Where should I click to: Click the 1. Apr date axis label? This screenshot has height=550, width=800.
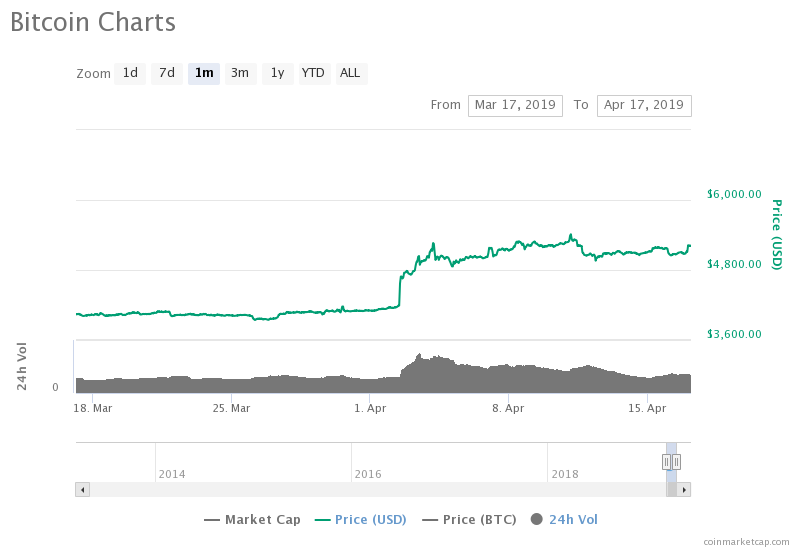(370, 408)
